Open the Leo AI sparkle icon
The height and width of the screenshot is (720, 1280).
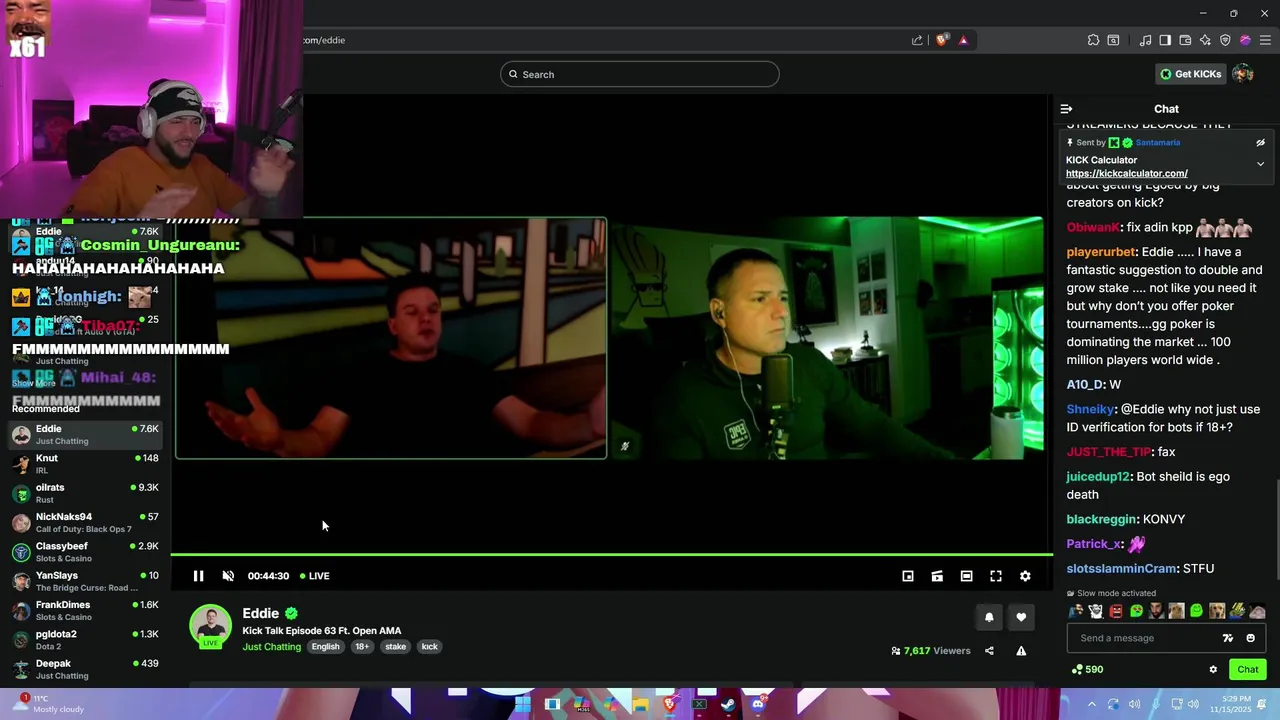pos(1205,40)
